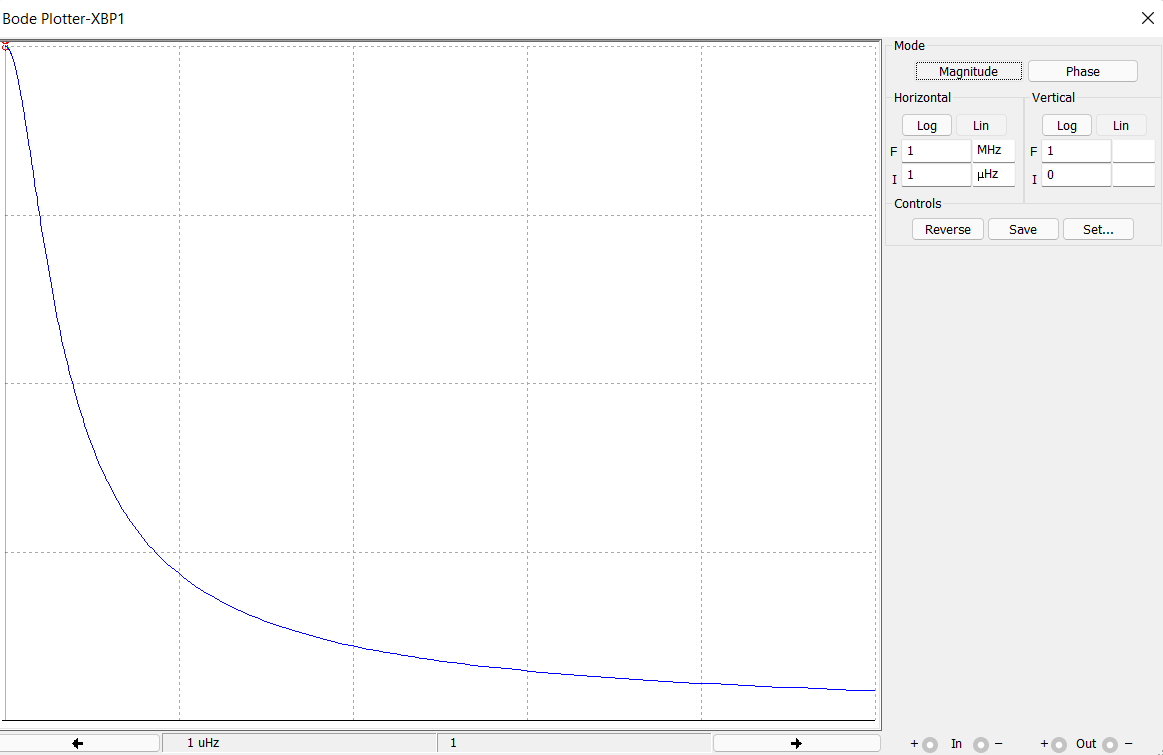Image resolution: width=1163 pixels, height=755 pixels.
Task: Switch to Magnitude mode
Action: tap(969, 71)
